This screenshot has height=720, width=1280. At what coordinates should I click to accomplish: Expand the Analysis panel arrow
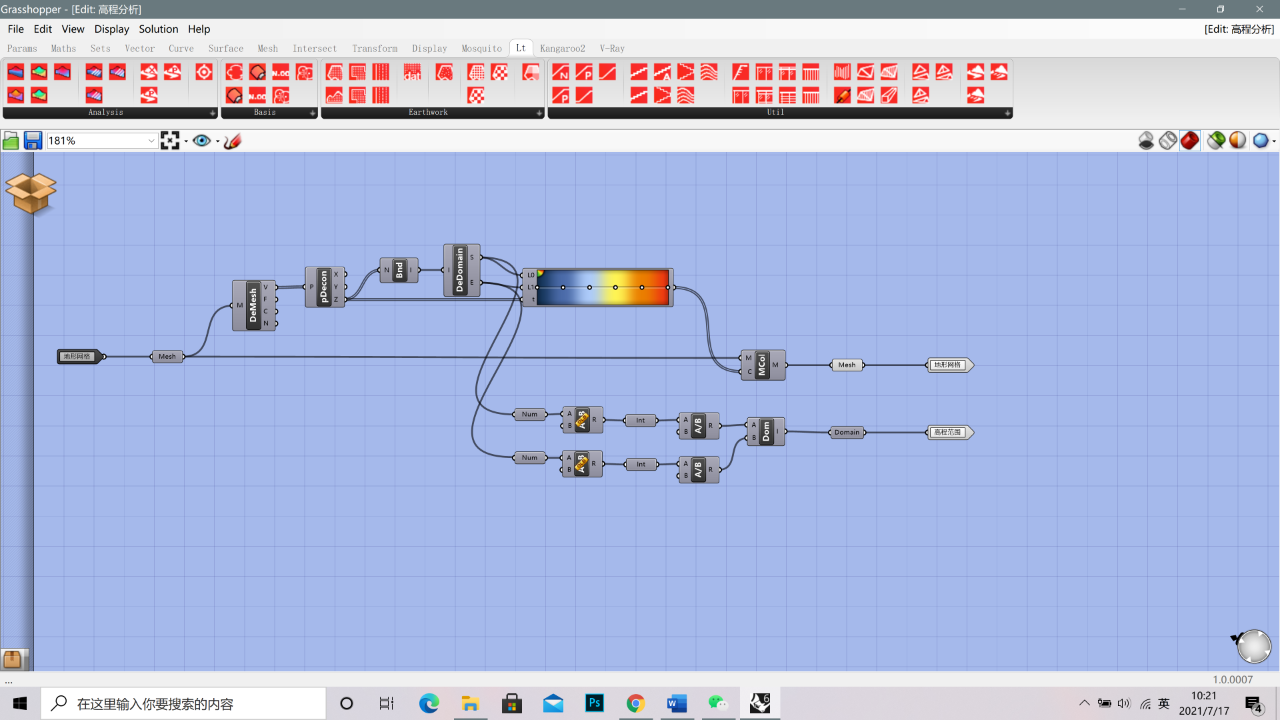click(x=212, y=113)
